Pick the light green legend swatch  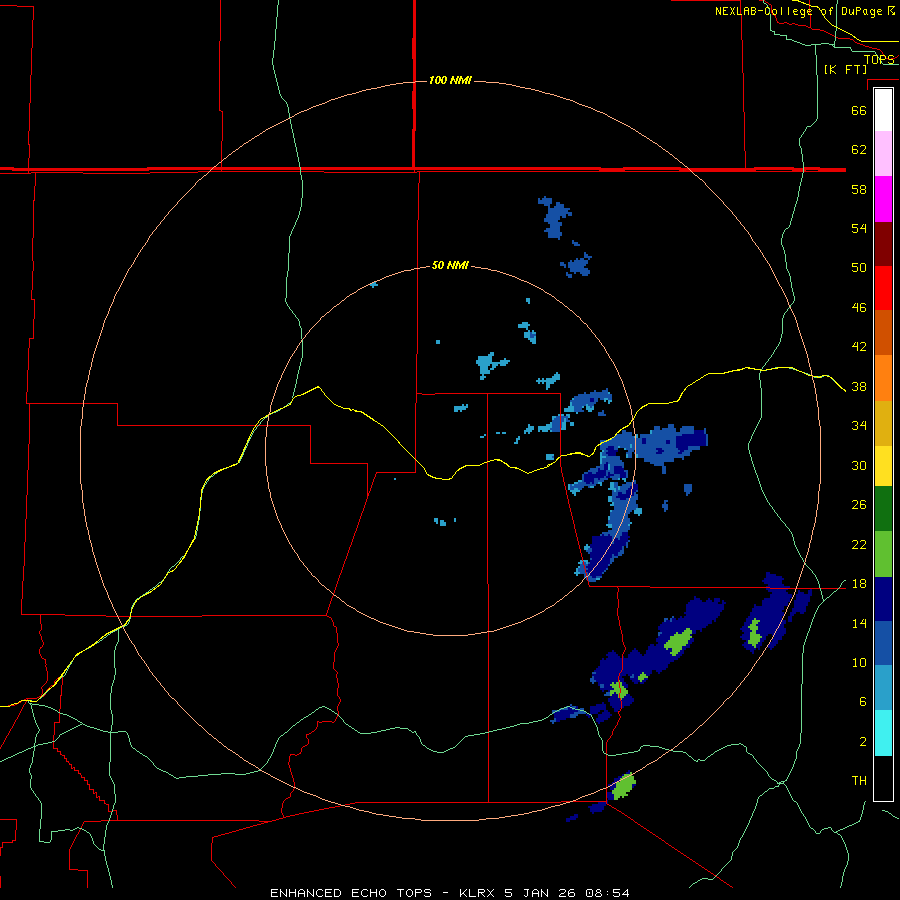tap(883, 554)
